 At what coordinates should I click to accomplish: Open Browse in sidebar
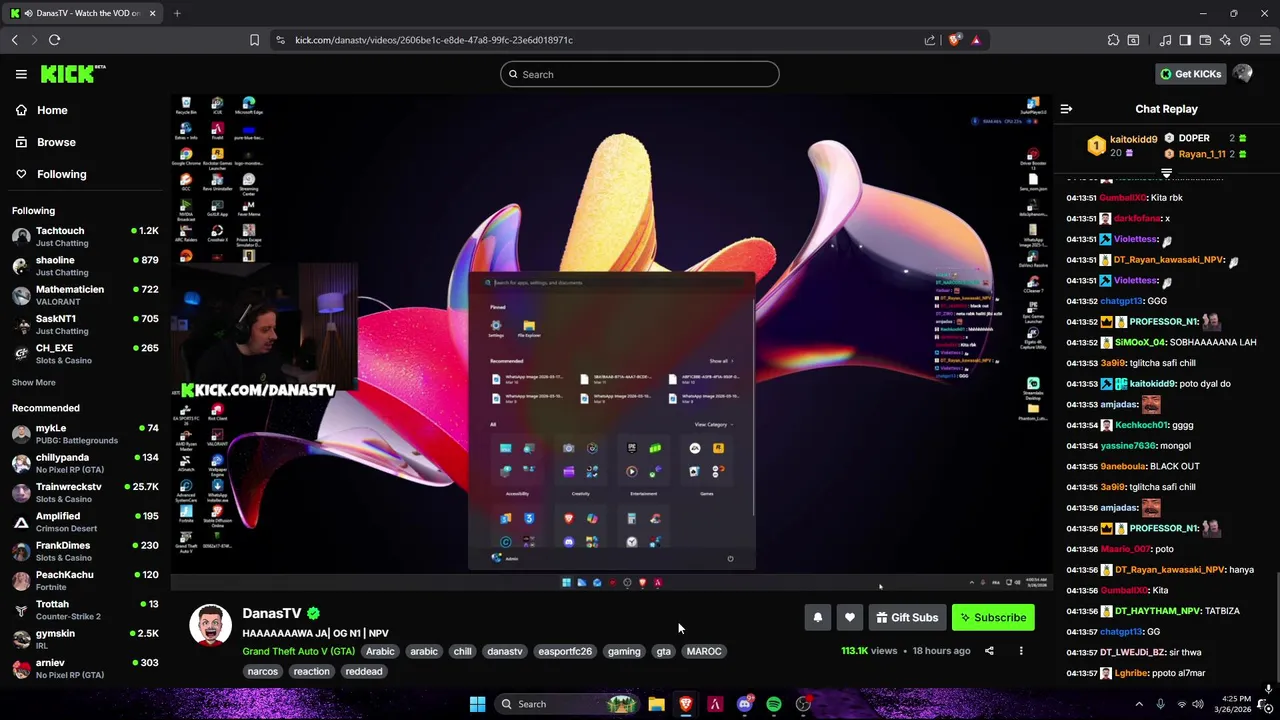click(85, 142)
